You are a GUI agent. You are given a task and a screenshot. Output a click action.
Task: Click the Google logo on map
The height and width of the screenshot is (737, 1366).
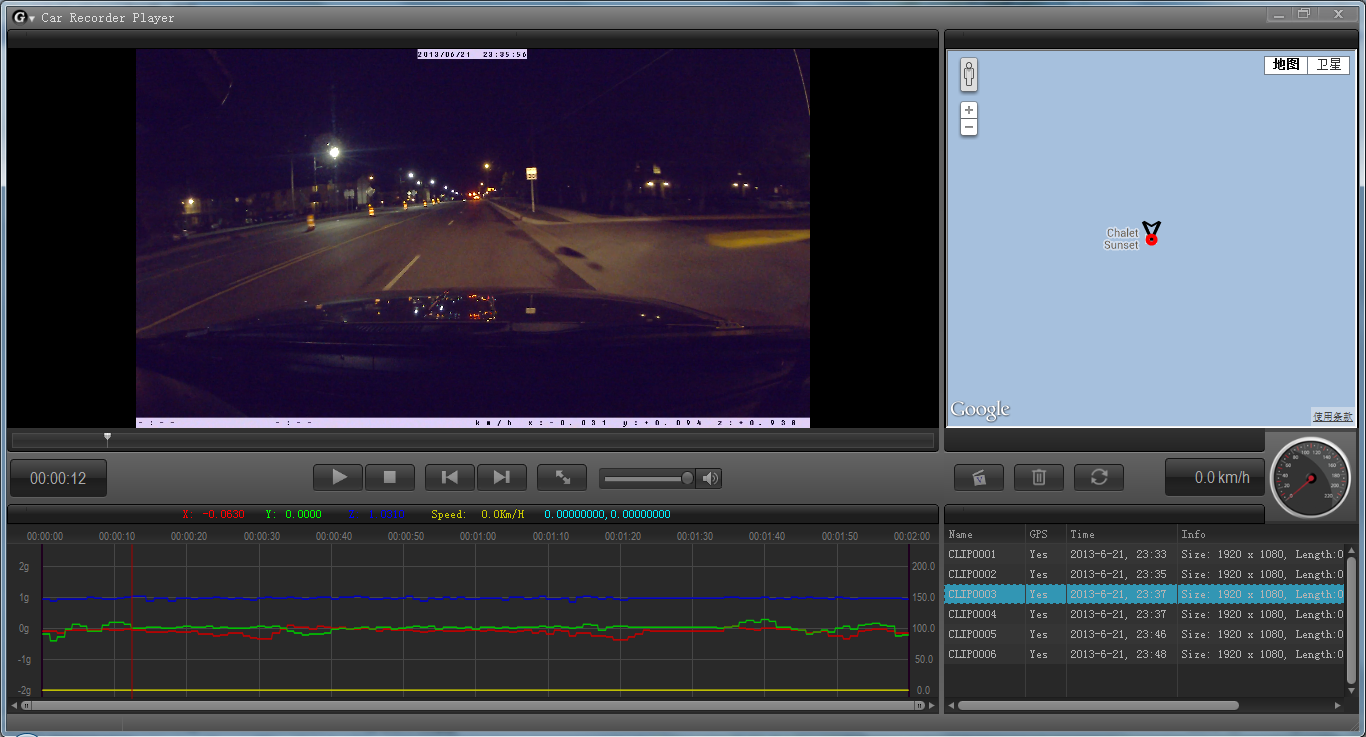click(980, 410)
